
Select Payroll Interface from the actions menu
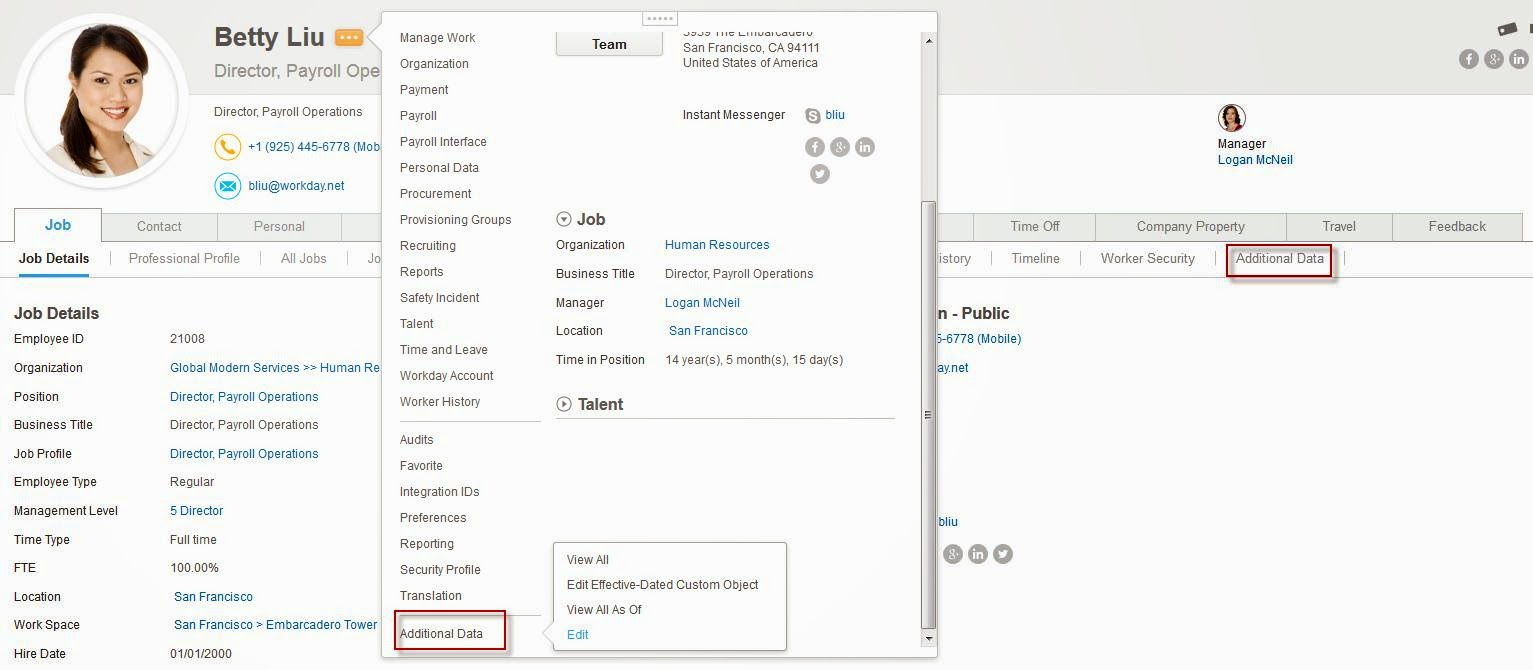(443, 141)
